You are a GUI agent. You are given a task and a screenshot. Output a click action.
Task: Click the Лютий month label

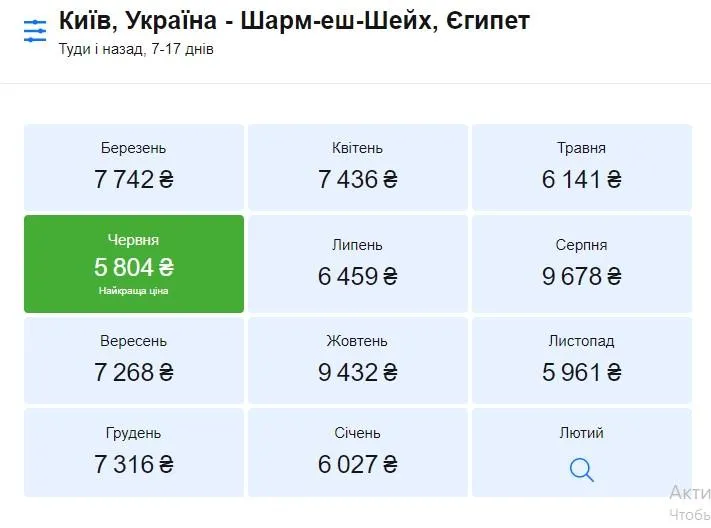pyautogui.click(x=581, y=433)
